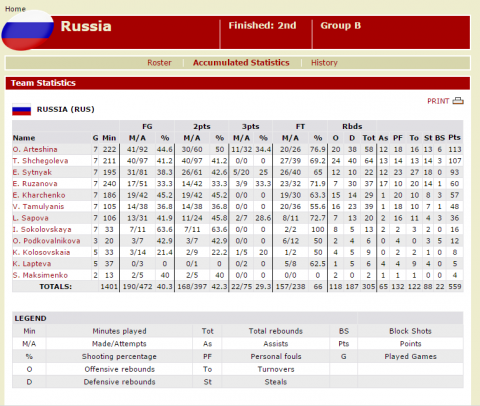The height and width of the screenshot is (406, 480).
Task: Click the PRINT link
Action: coord(438,101)
